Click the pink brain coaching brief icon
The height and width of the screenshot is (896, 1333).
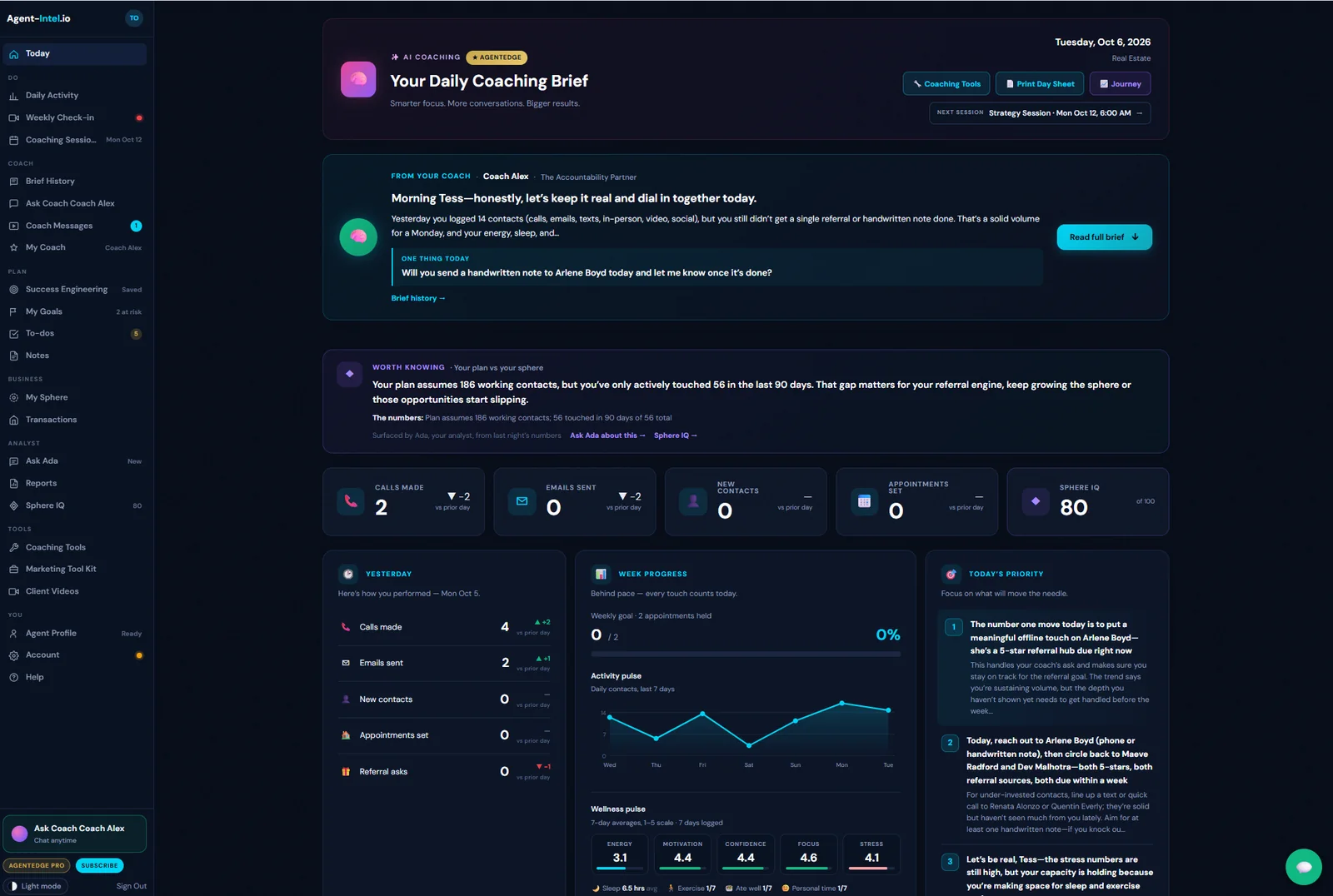tap(358, 80)
